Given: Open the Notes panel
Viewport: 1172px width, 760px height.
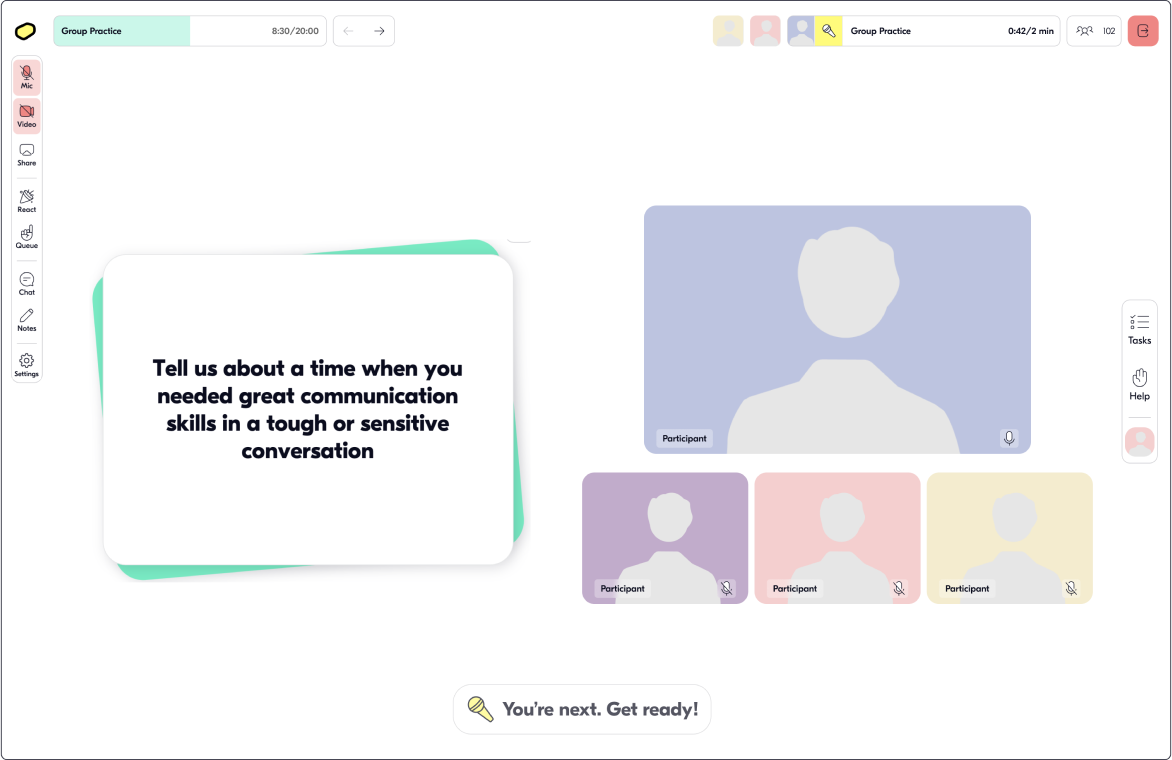Looking at the screenshot, I should [27, 320].
